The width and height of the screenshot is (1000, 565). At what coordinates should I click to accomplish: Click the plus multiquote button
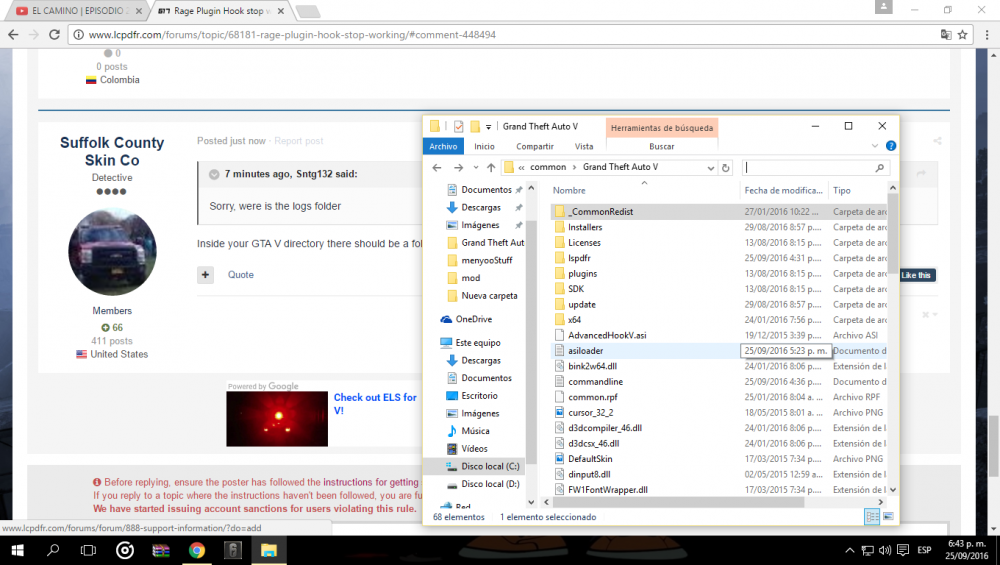tap(205, 275)
